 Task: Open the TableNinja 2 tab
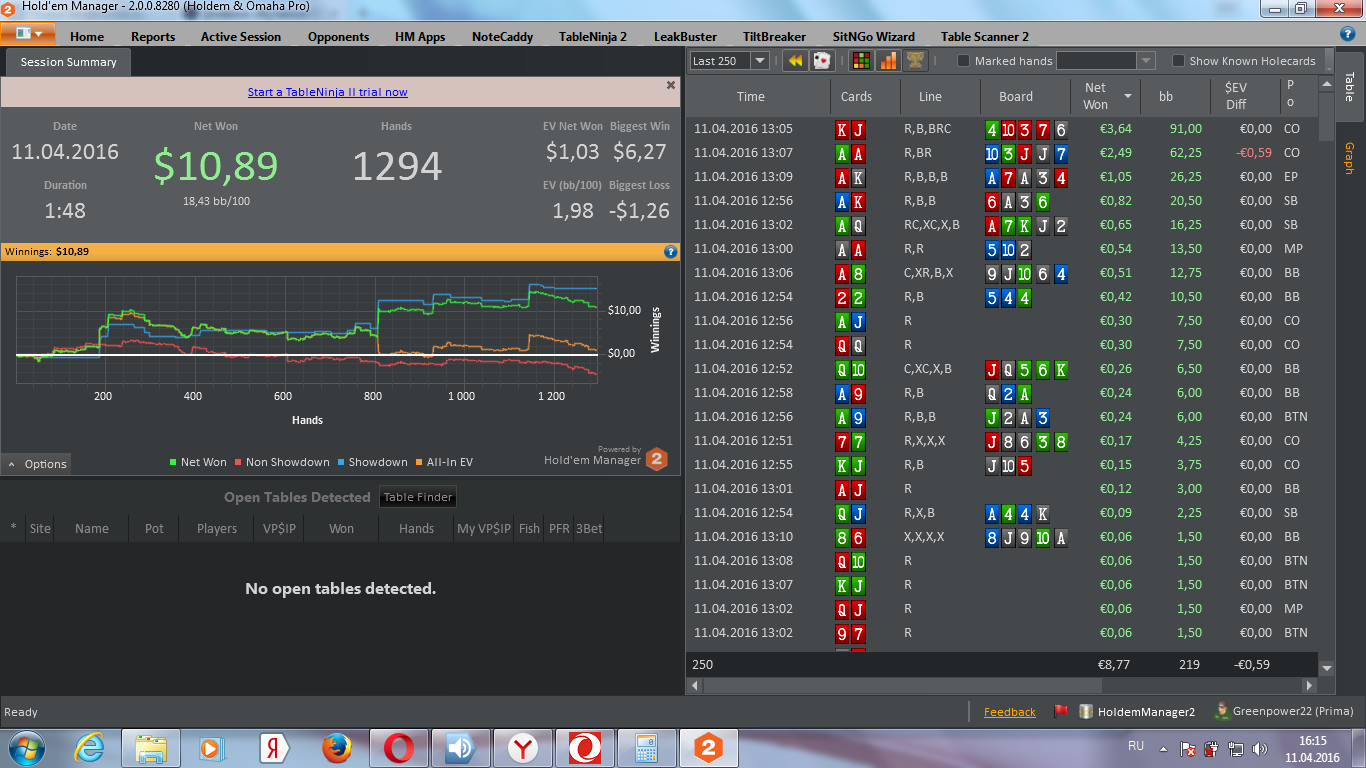pos(593,37)
